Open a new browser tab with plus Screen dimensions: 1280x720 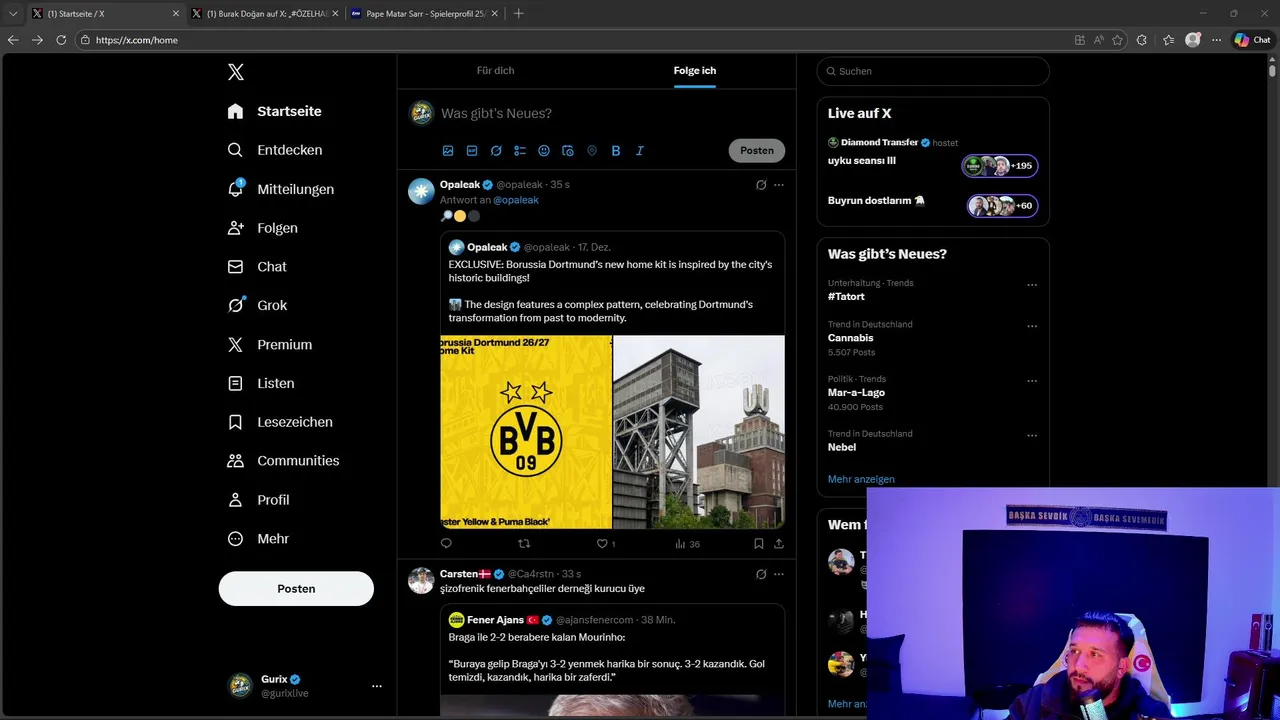[x=518, y=14]
